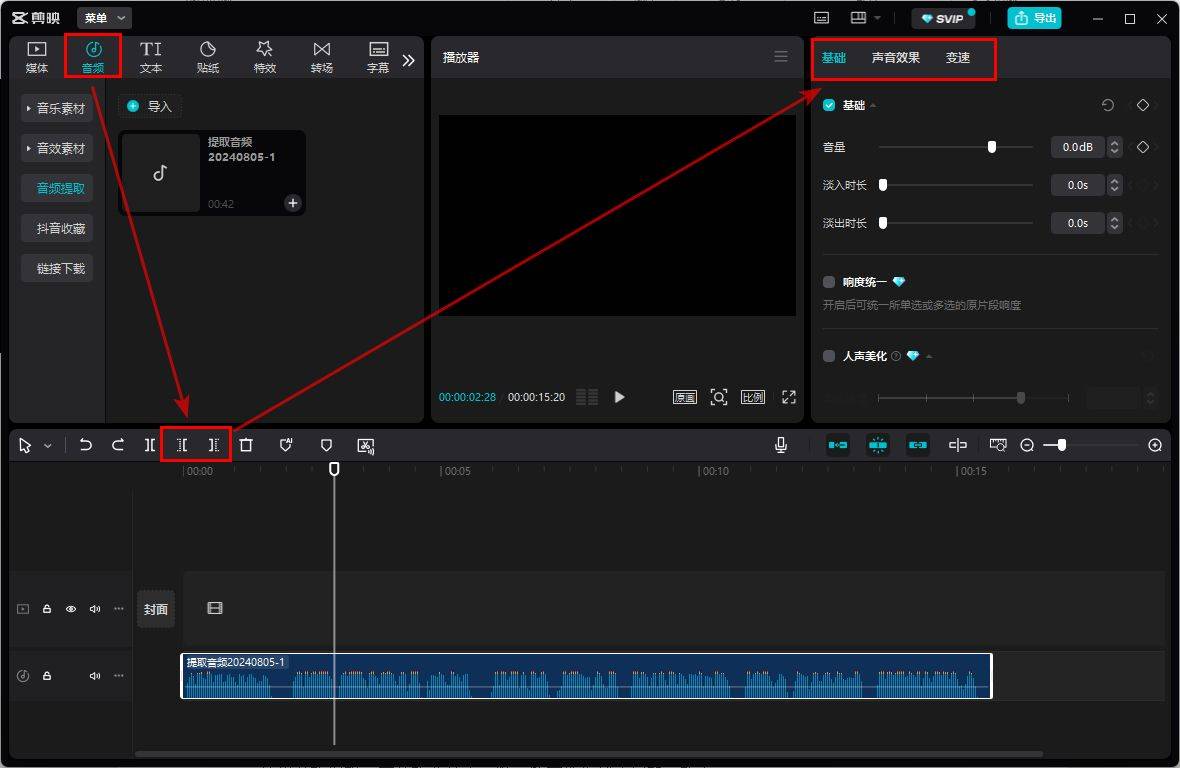
Task: Switch to 基础 properties tab
Action: point(834,58)
